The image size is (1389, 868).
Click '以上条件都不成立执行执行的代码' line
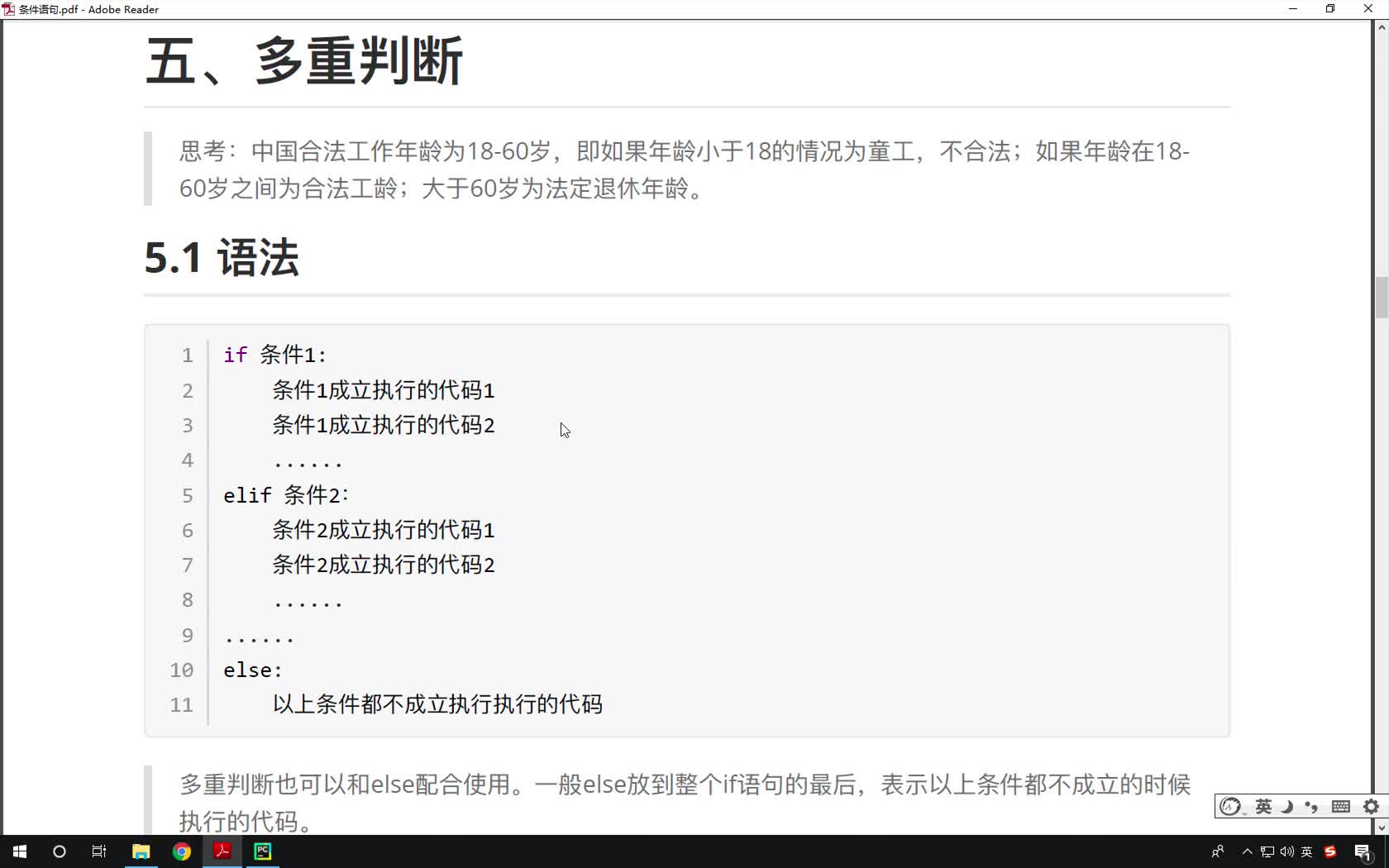pyautogui.click(x=437, y=704)
